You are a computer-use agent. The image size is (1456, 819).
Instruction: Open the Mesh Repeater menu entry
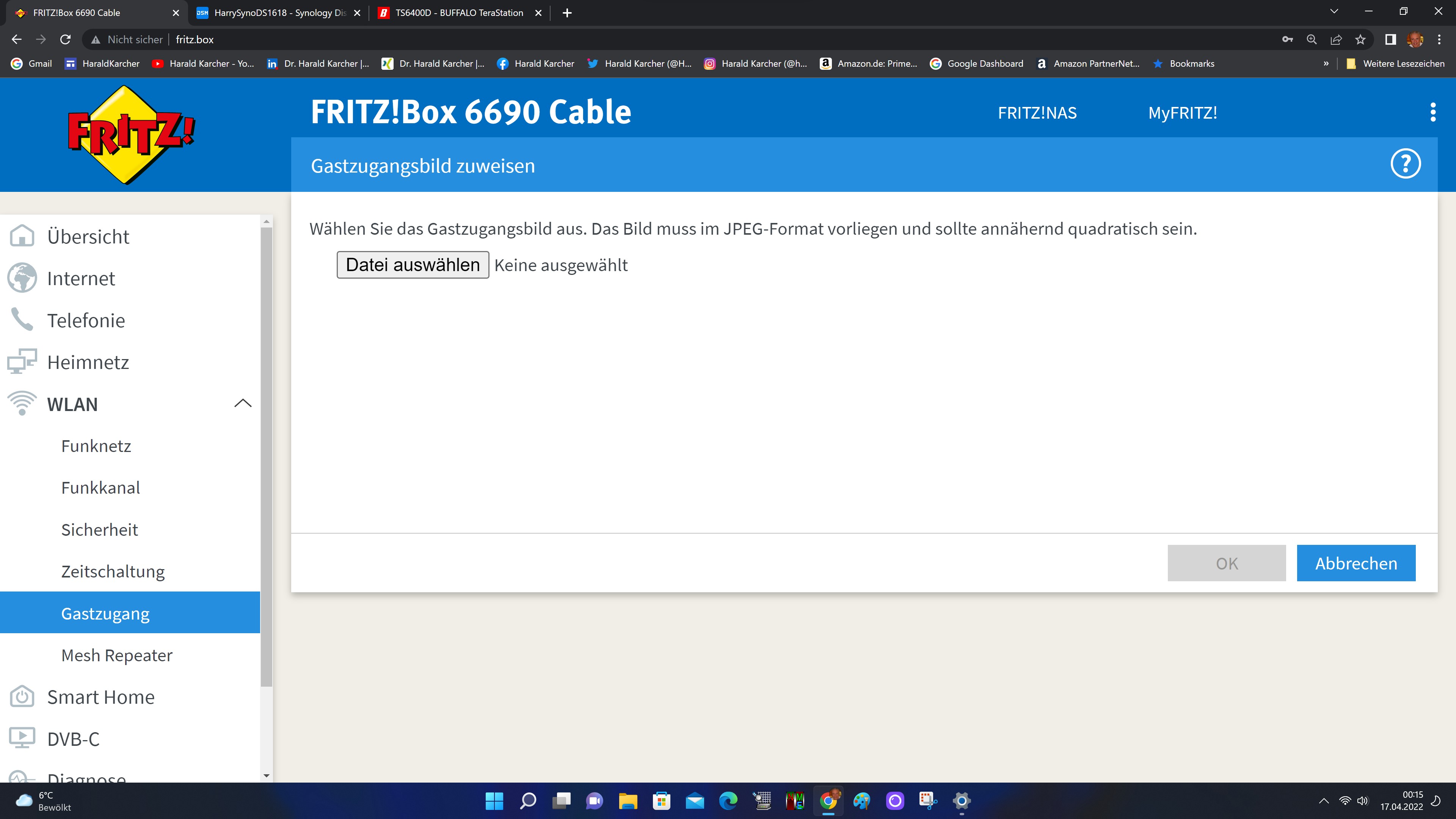117,655
